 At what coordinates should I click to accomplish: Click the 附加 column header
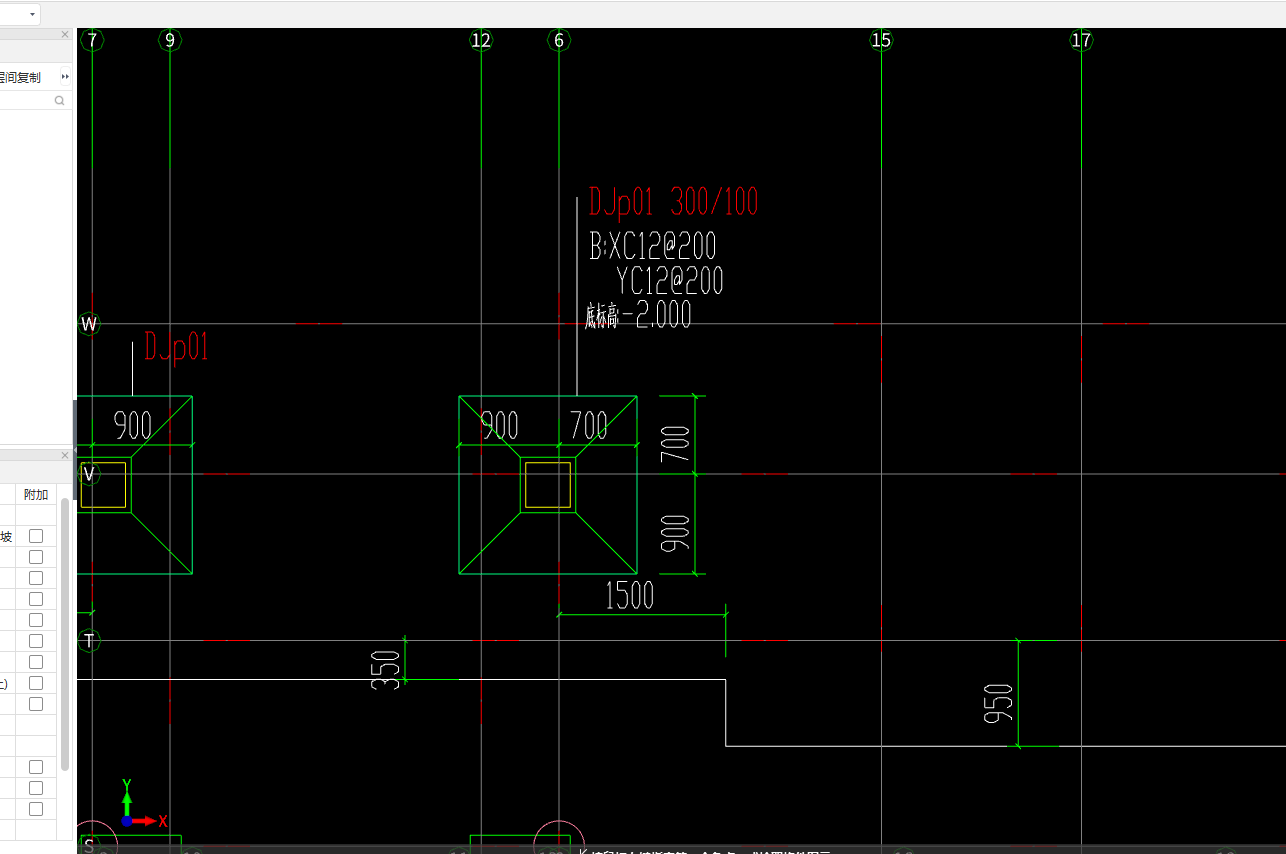click(x=36, y=495)
